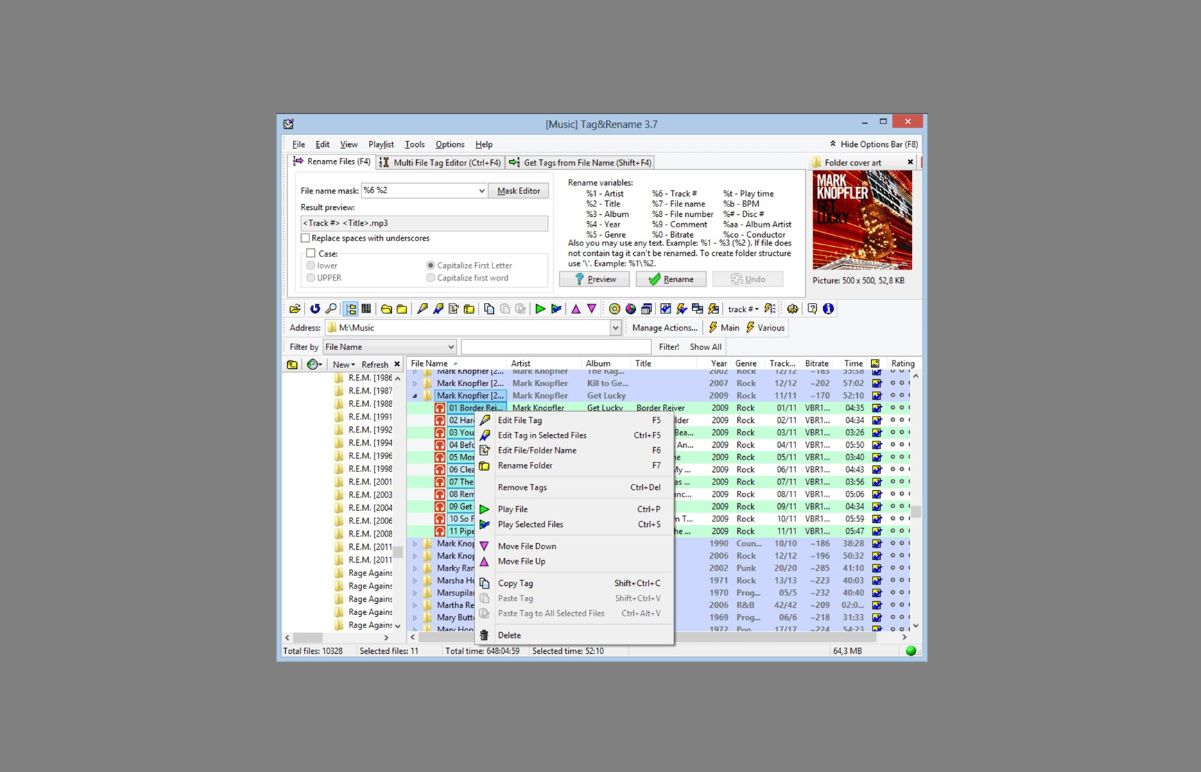This screenshot has width=1201, height=772.
Task: Click the Copy Tag icon in toolbar
Action: [x=489, y=309]
